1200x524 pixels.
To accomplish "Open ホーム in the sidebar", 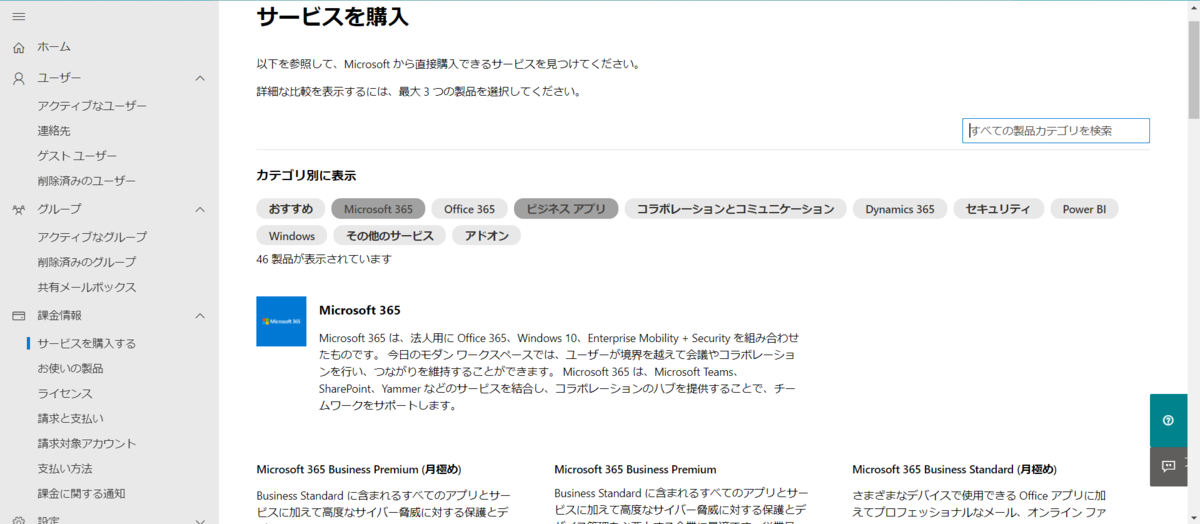I will (54, 47).
